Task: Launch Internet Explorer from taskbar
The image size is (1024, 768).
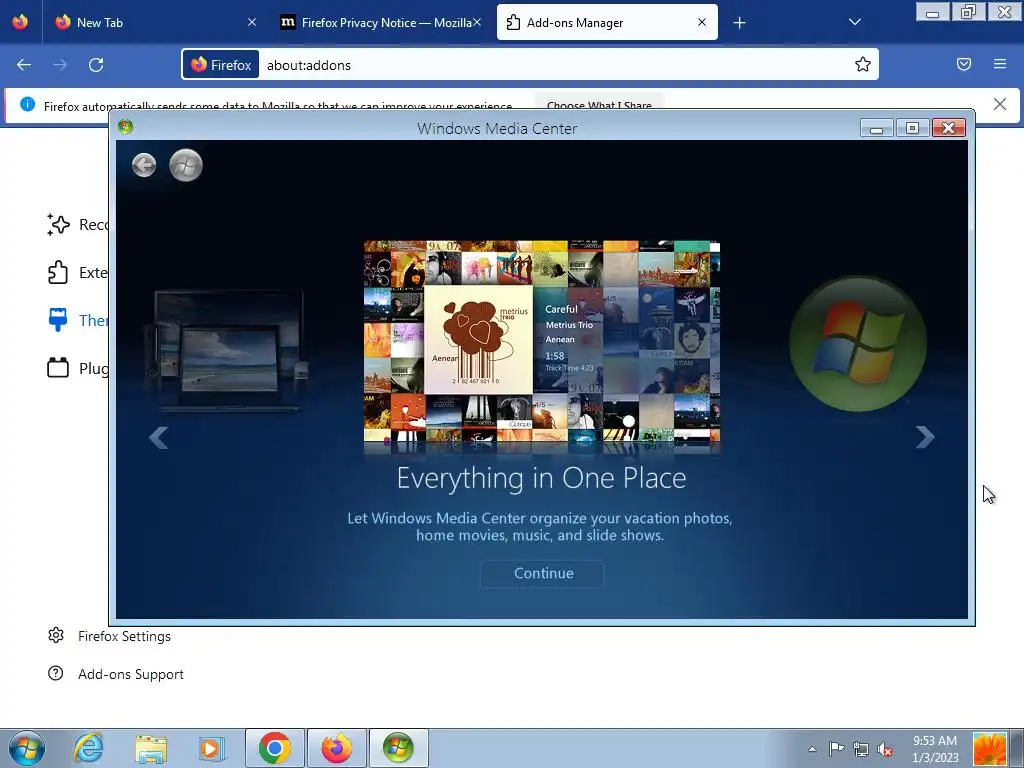Action: [x=88, y=748]
